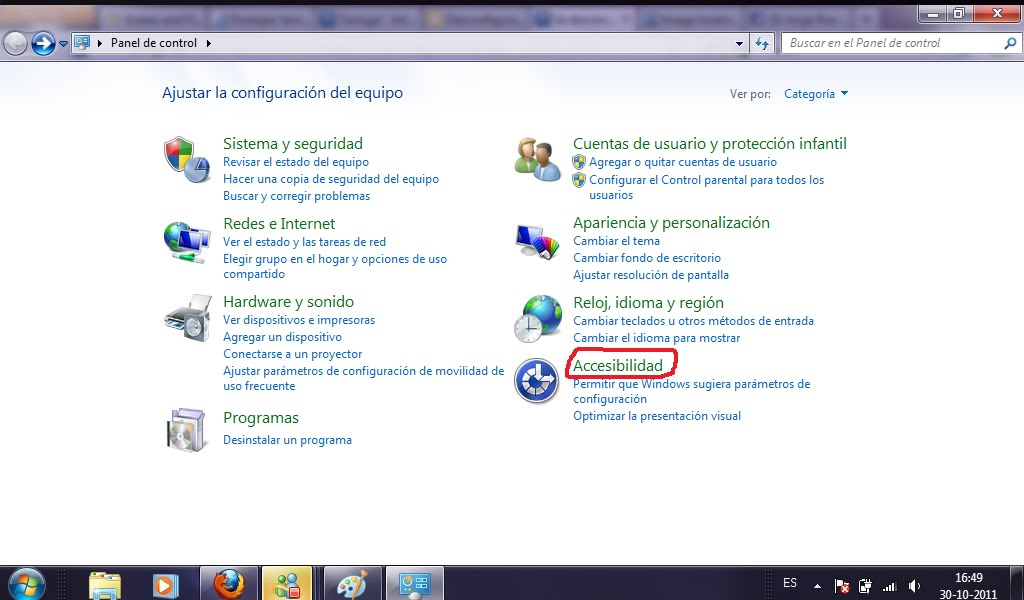Expand the Ver por Categoría dropdown
The image size is (1024, 600).
816,94
